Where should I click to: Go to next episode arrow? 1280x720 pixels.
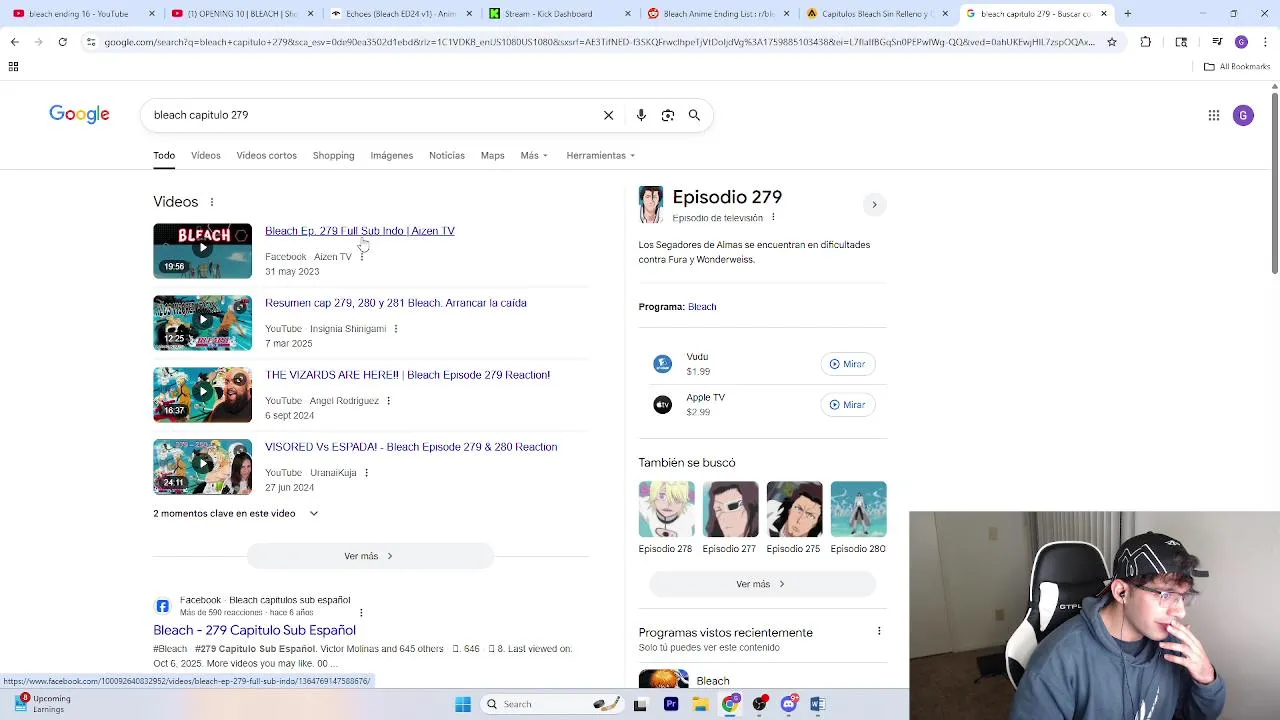[x=874, y=205]
